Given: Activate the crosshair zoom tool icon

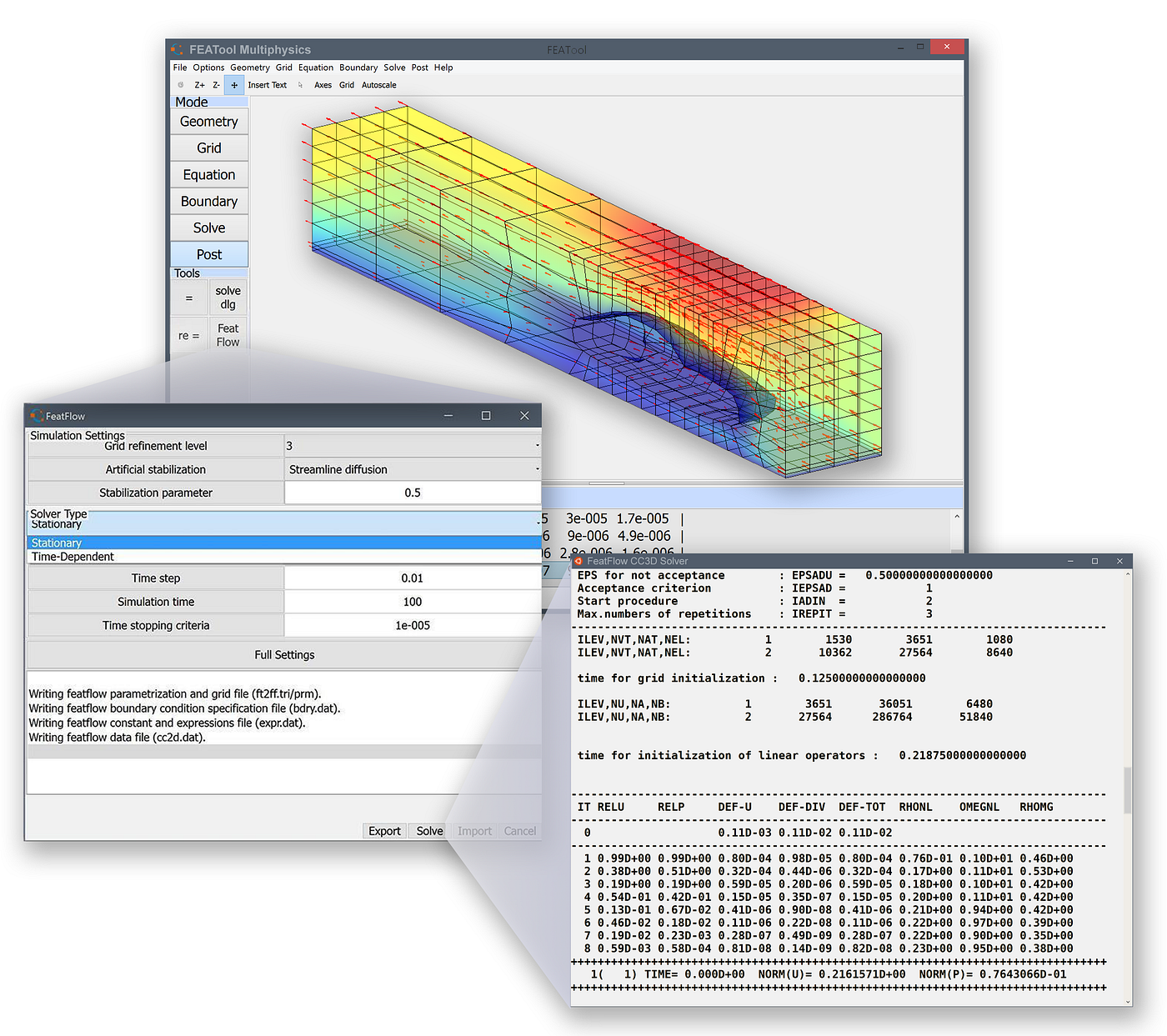Looking at the screenshot, I should pos(234,84).
